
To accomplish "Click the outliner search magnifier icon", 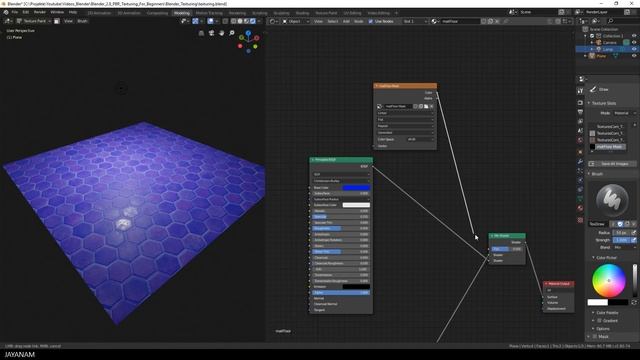I will (611, 21).
